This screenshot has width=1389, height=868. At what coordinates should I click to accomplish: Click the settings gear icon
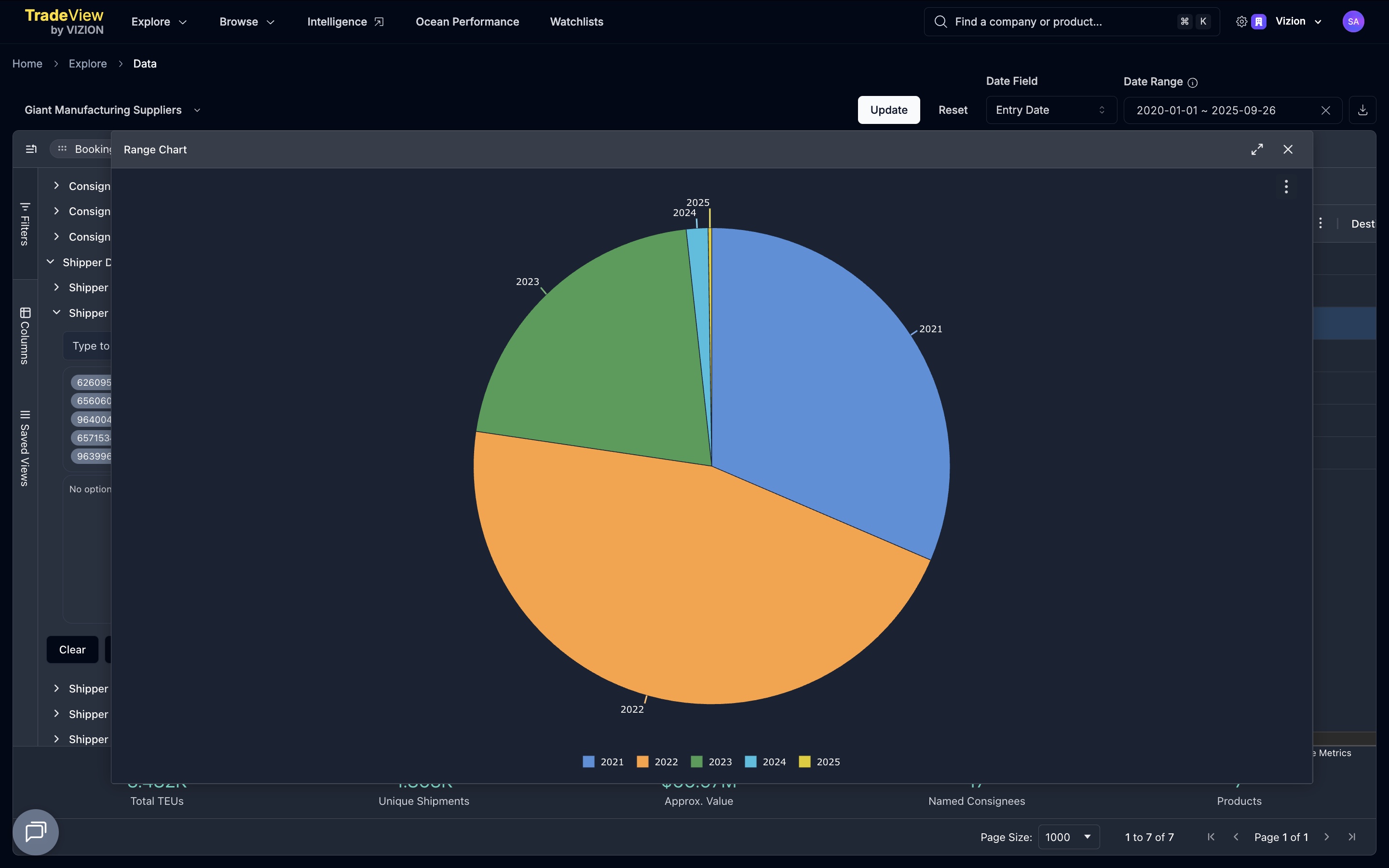click(x=1241, y=22)
